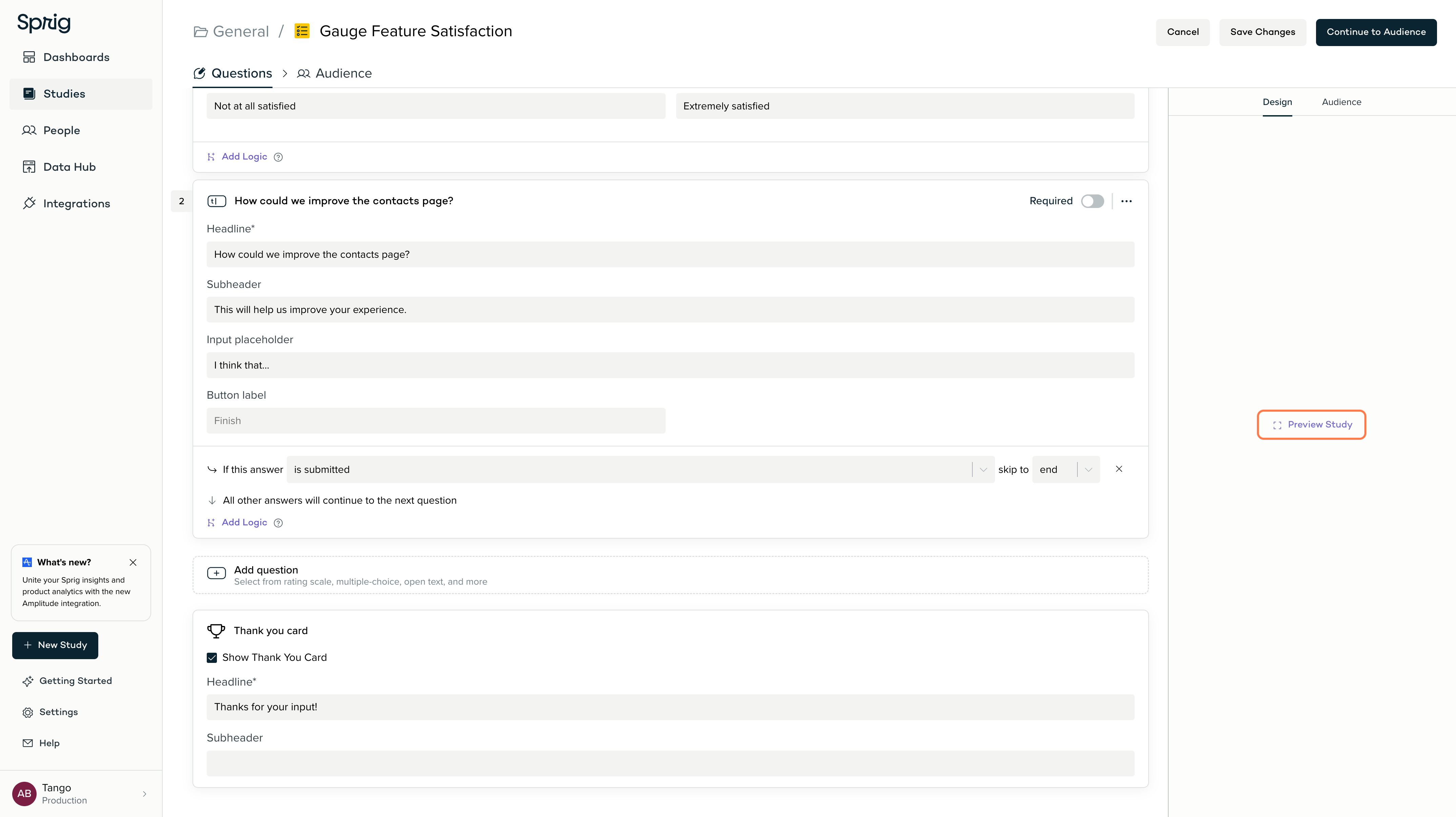This screenshot has width=1456, height=817.
Task: Edit the 'I think that...' placeholder field
Action: [x=670, y=365]
